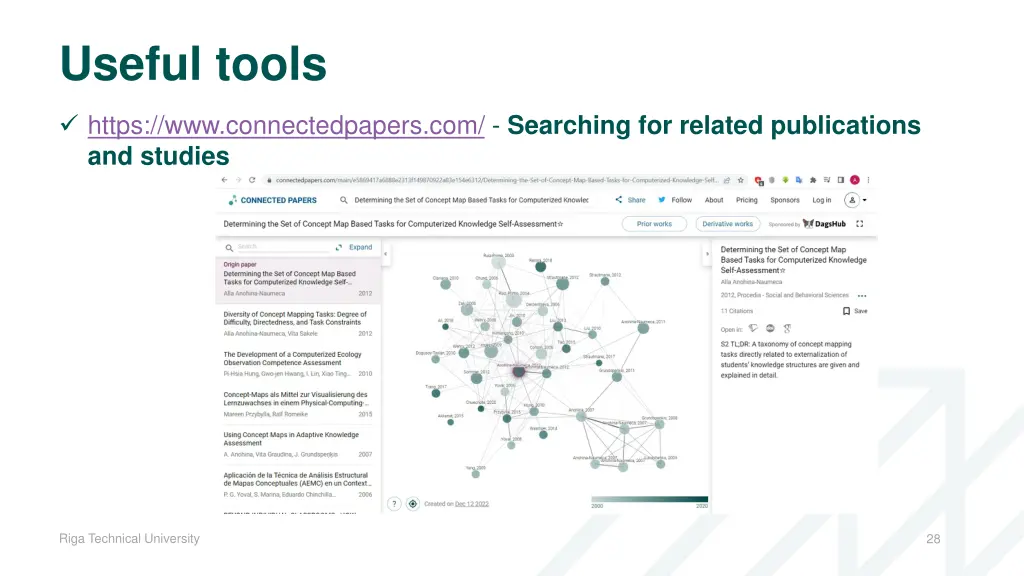The image size is (1024, 576).
Task: Click the Derivative works button
Action: click(728, 224)
